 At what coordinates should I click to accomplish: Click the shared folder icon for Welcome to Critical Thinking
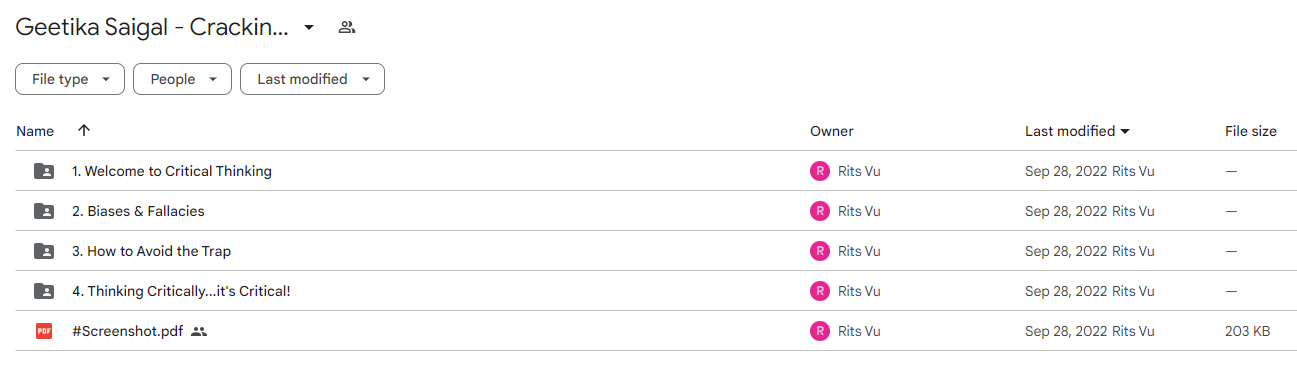point(44,171)
